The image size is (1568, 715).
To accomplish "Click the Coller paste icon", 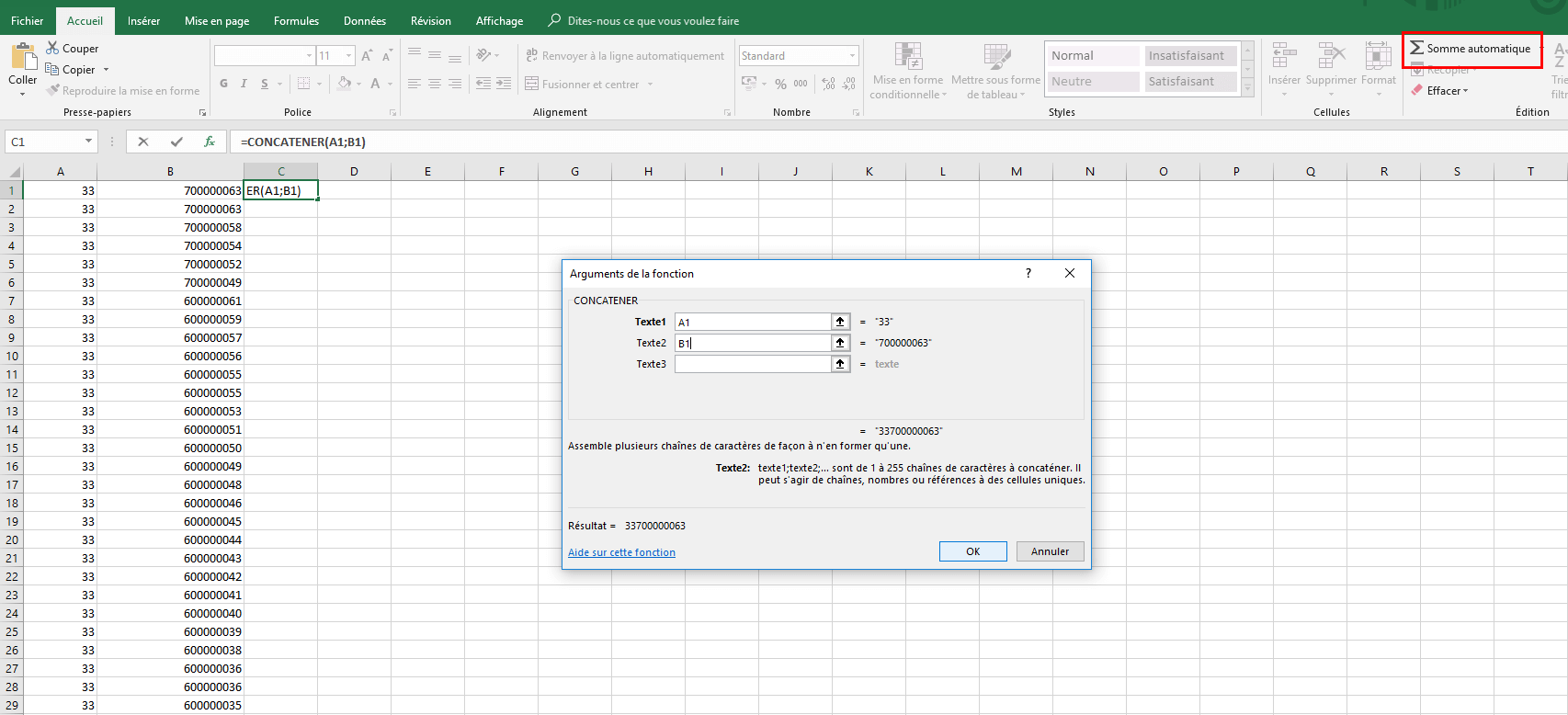I will tap(22, 58).
